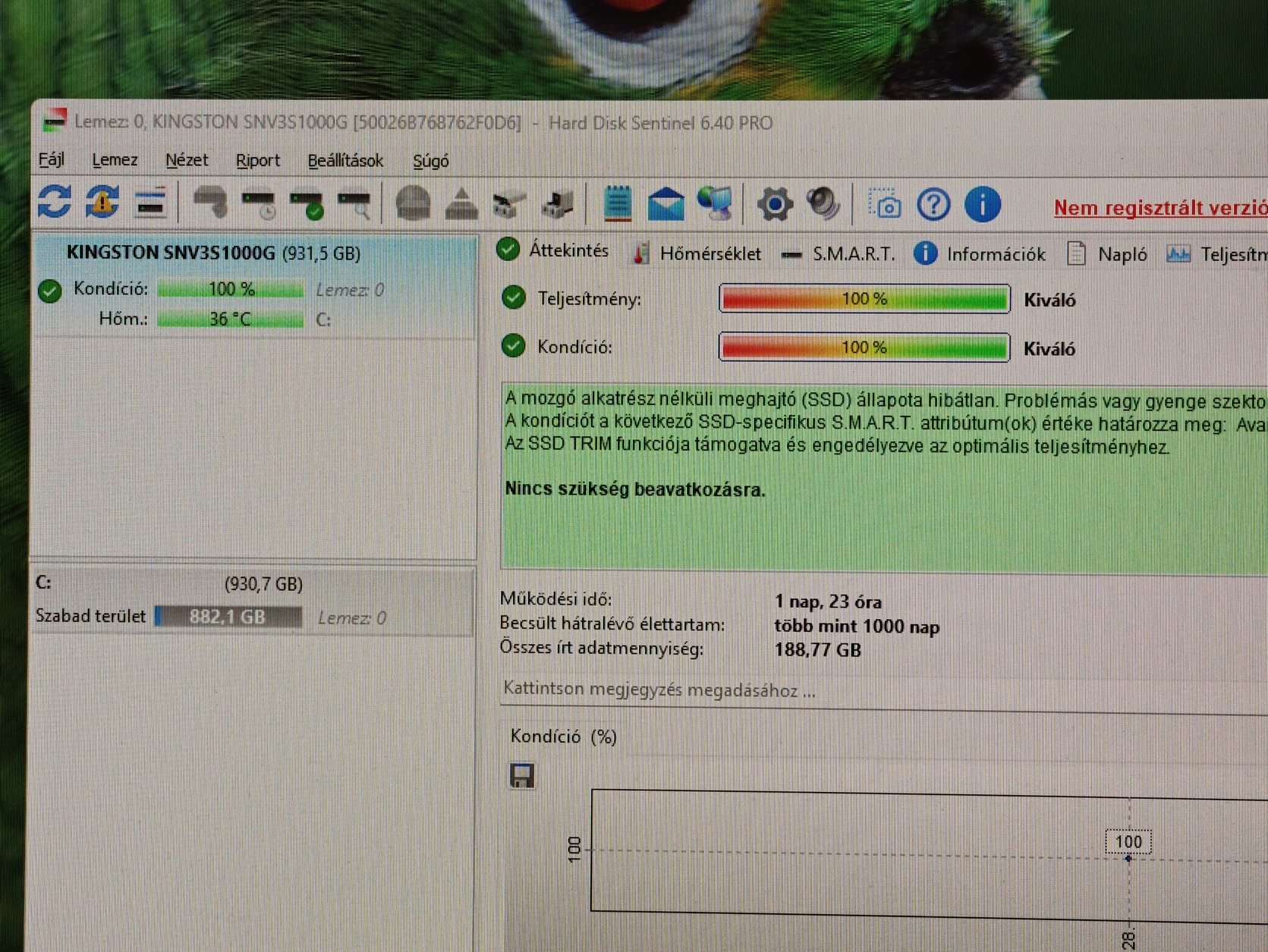Switch to the Napló tab

tap(1107, 255)
